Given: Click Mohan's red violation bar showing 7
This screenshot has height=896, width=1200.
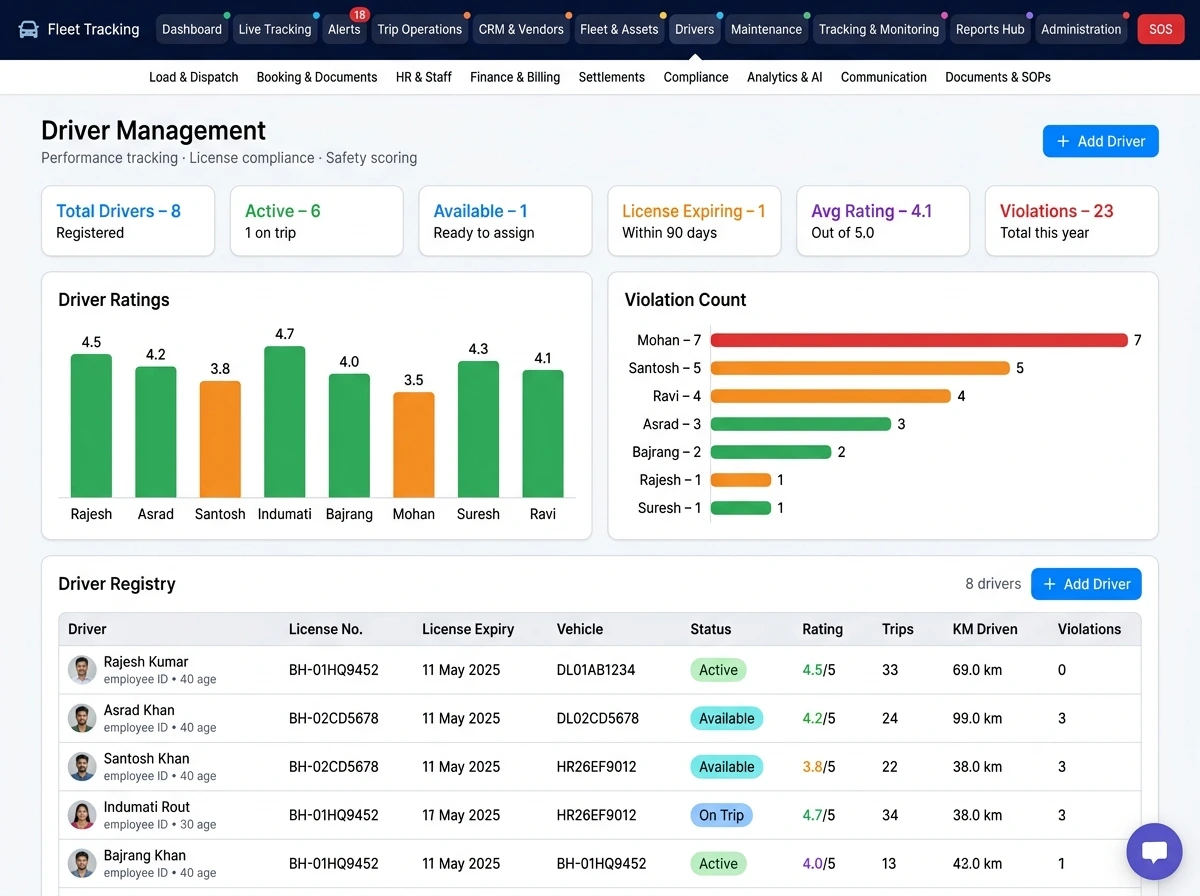Looking at the screenshot, I should pos(919,340).
